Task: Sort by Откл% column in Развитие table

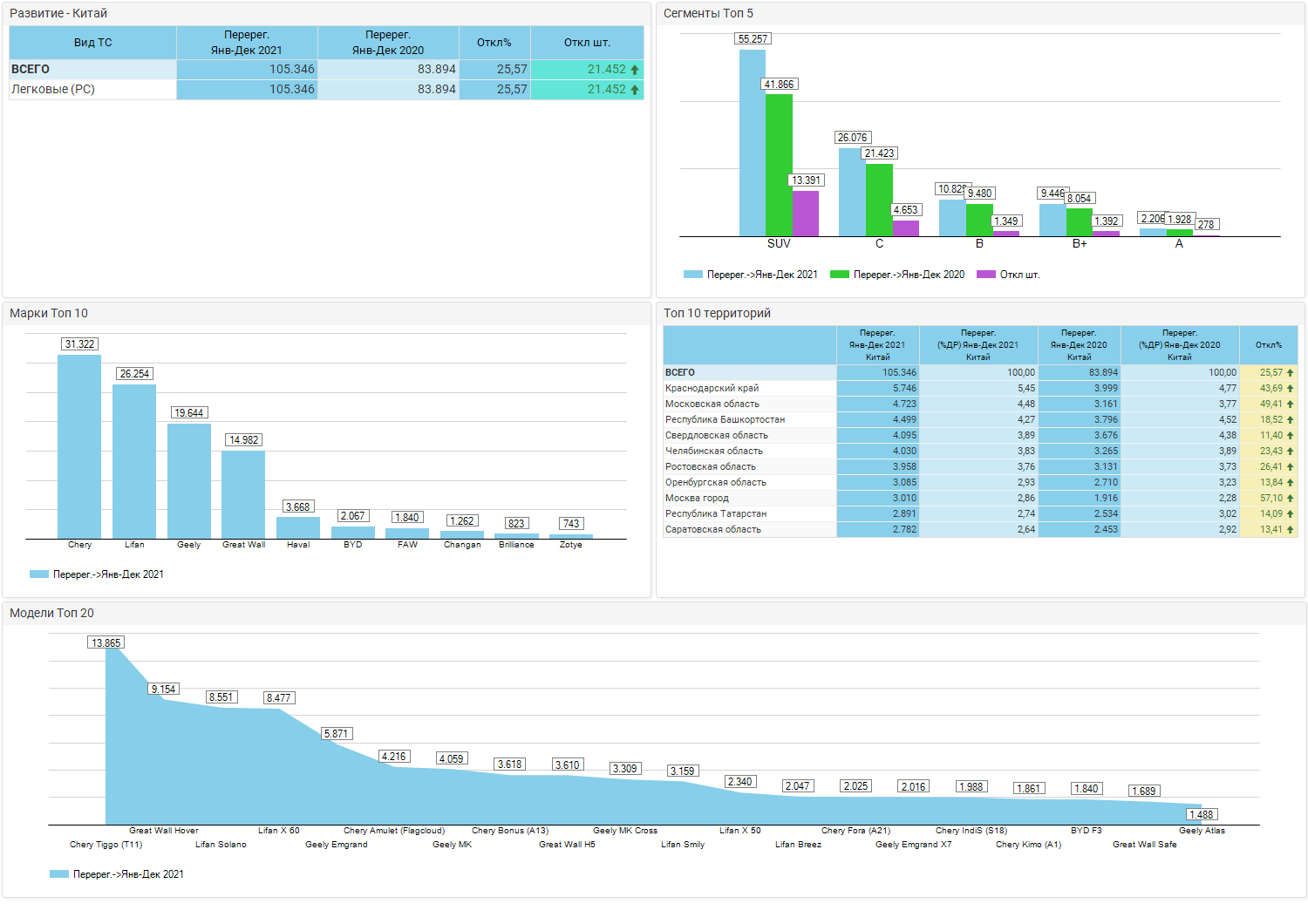Action: click(x=494, y=42)
